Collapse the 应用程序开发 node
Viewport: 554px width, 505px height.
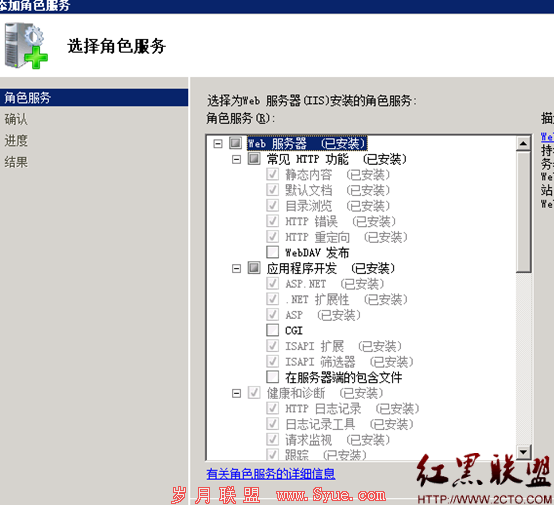click(x=236, y=269)
